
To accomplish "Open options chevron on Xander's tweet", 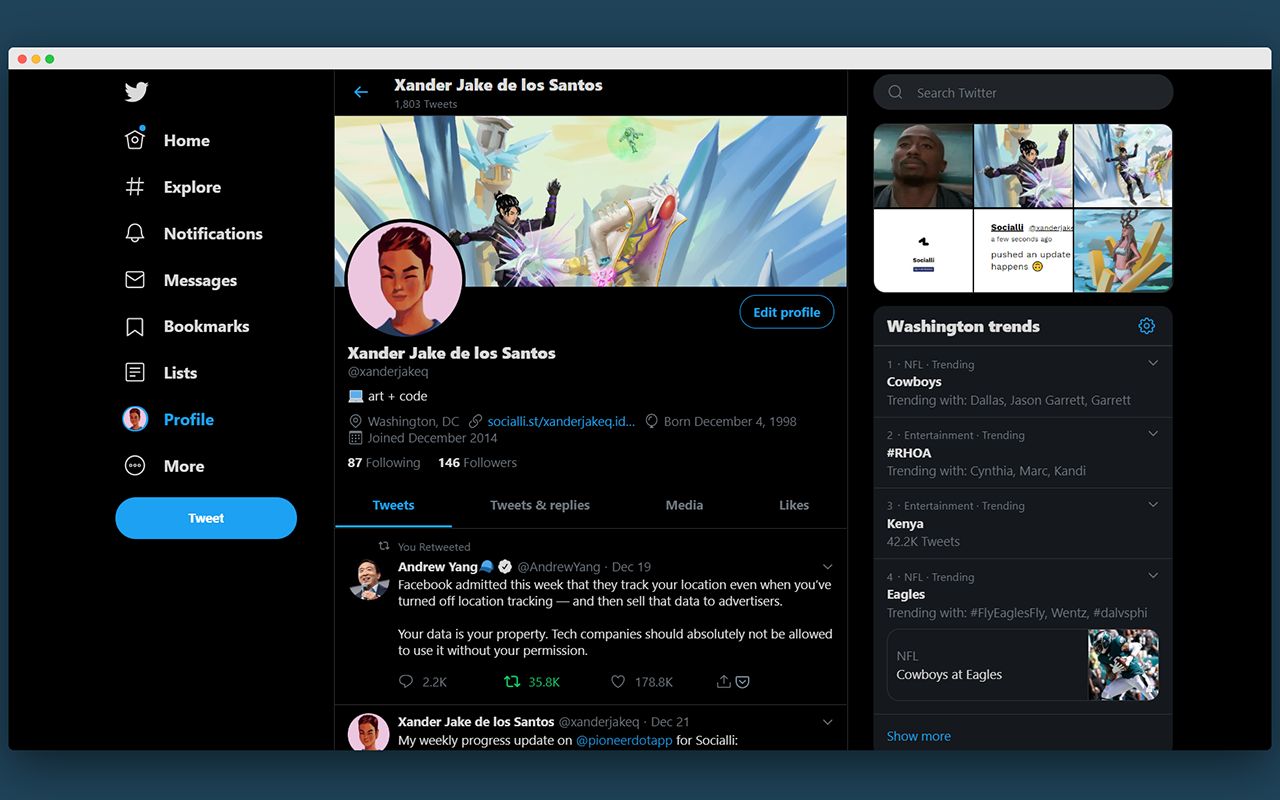I will pos(827,722).
